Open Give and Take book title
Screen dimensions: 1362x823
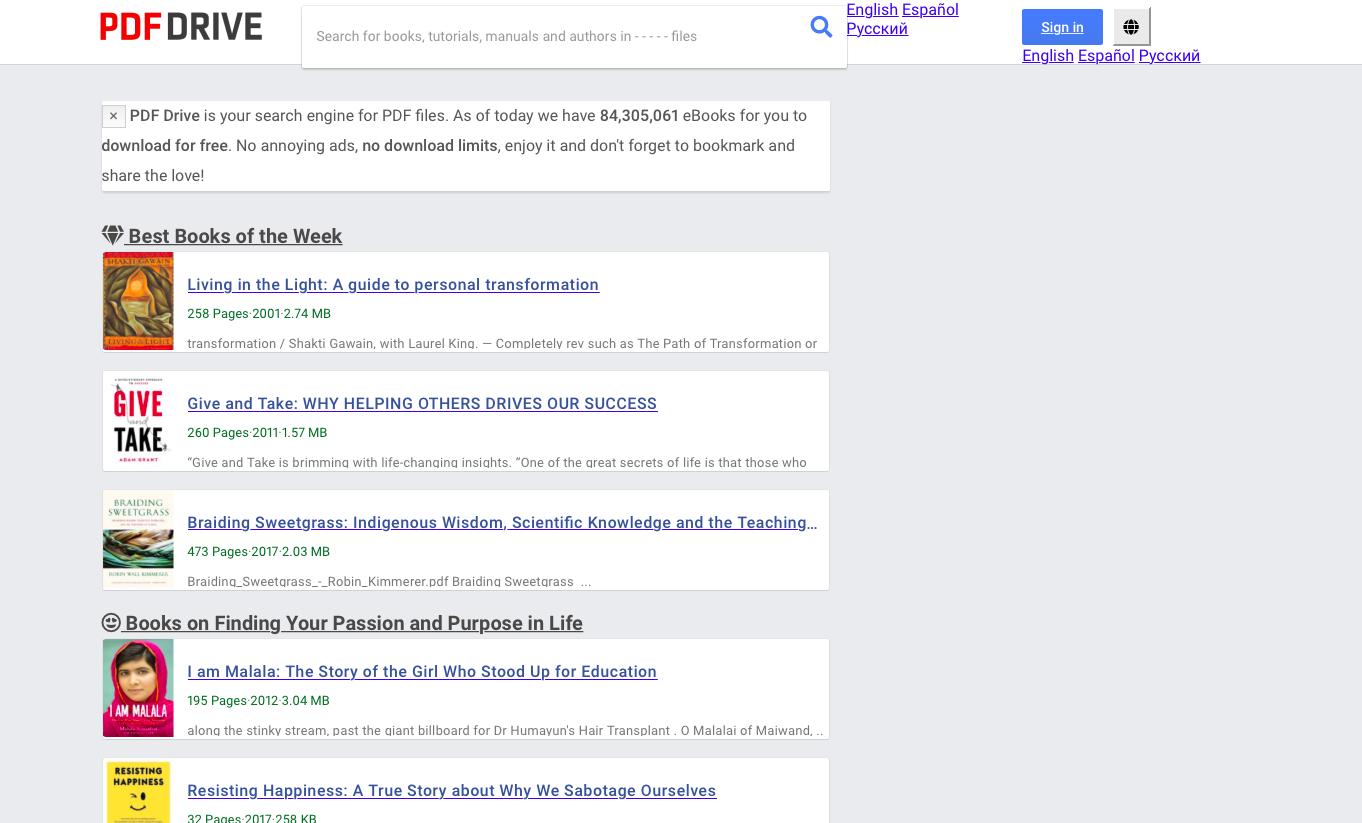422,403
